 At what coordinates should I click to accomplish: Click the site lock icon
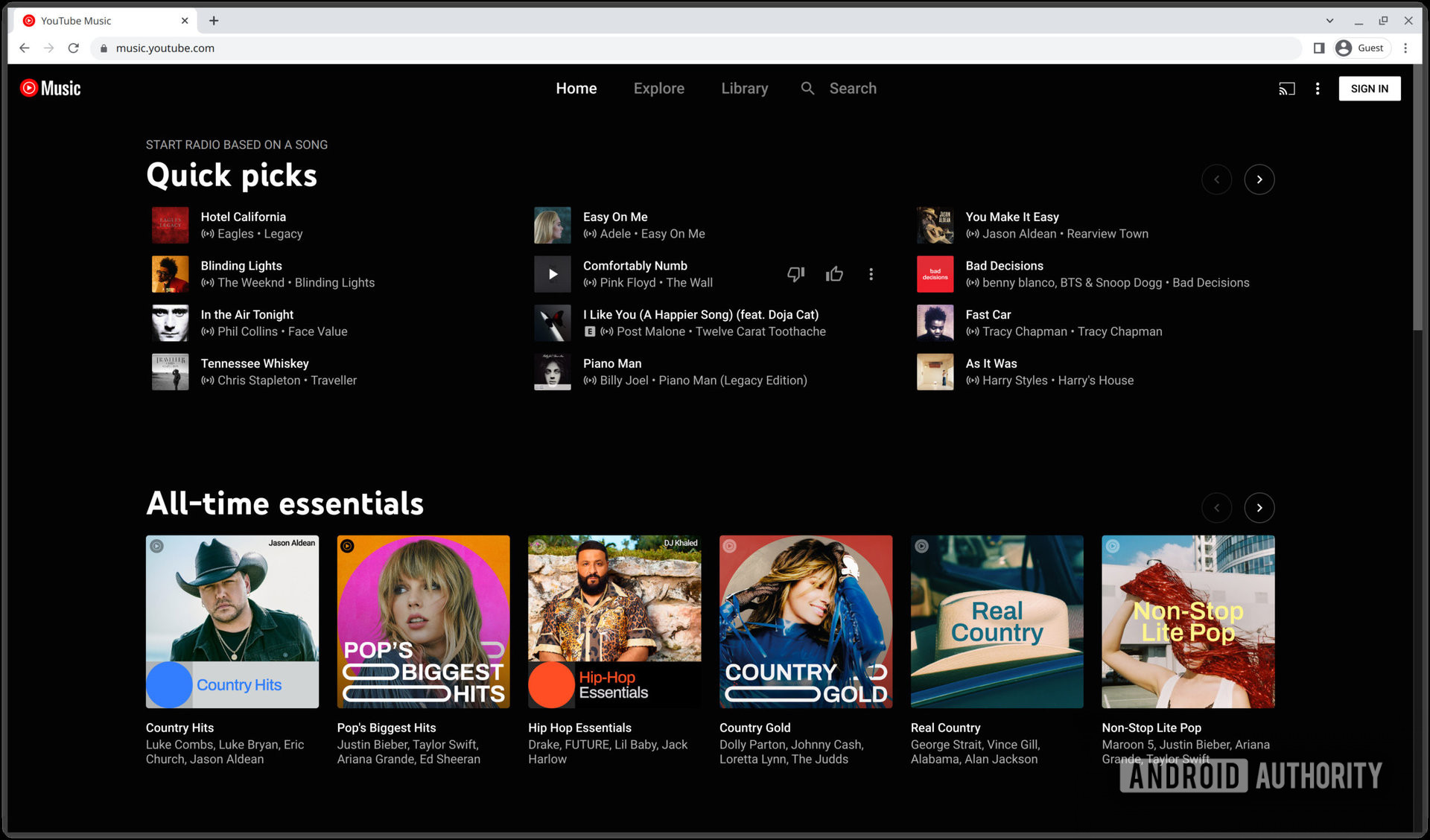tap(104, 48)
